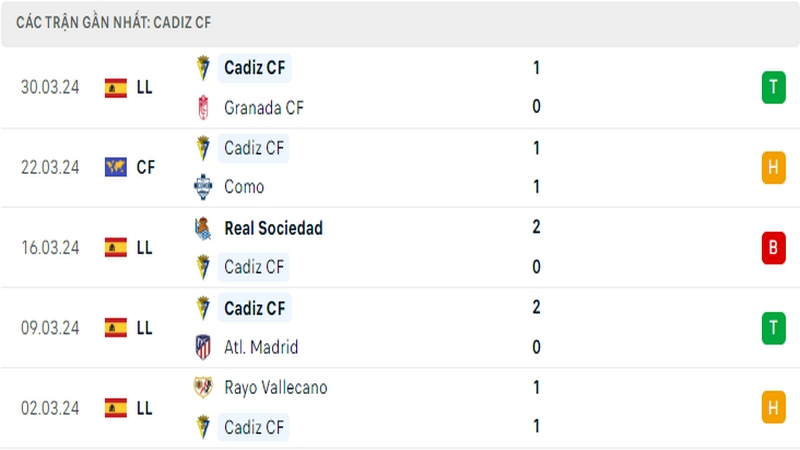Viewport: 800px width, 450px height.
Task: Open the match dated 09.03.24
Action: [400, 328]
